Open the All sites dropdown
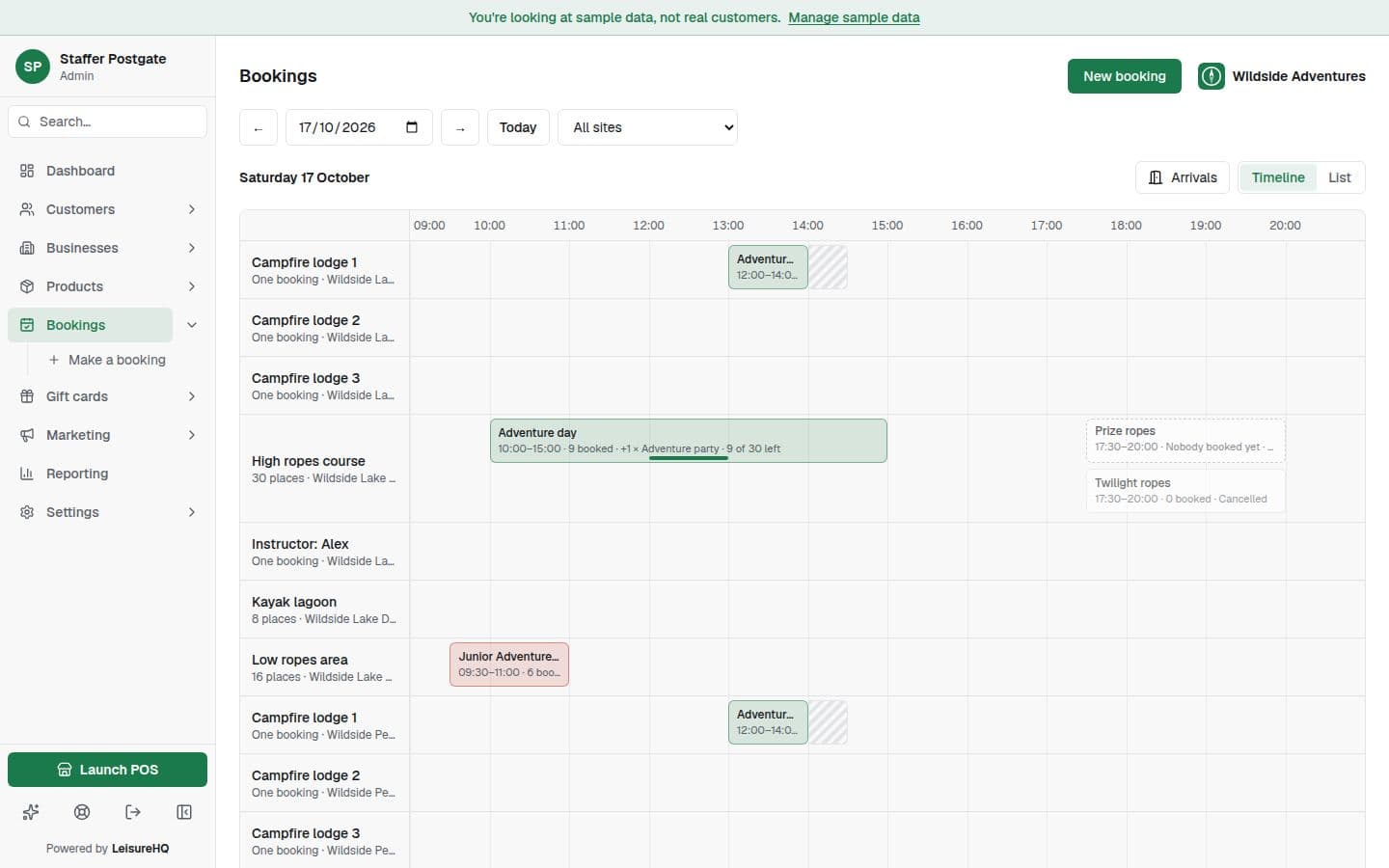Screen dimensions: 1389x868 (648, 127)
